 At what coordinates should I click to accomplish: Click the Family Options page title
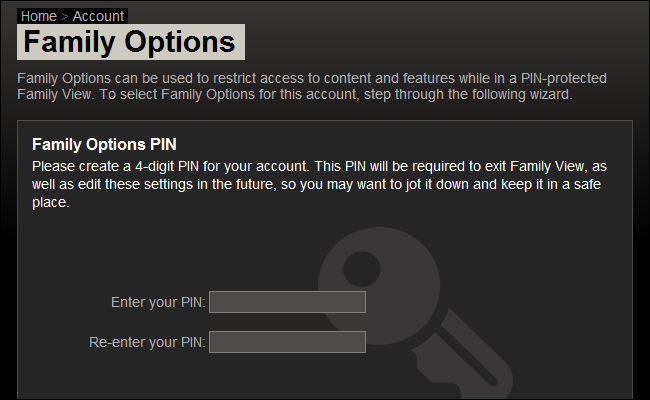[130, 42]
